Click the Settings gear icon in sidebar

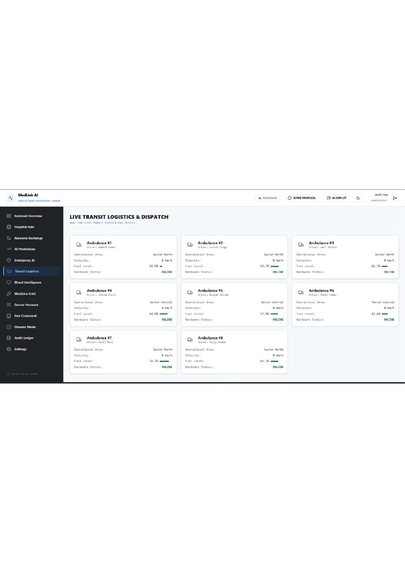[x=9, y=349]
